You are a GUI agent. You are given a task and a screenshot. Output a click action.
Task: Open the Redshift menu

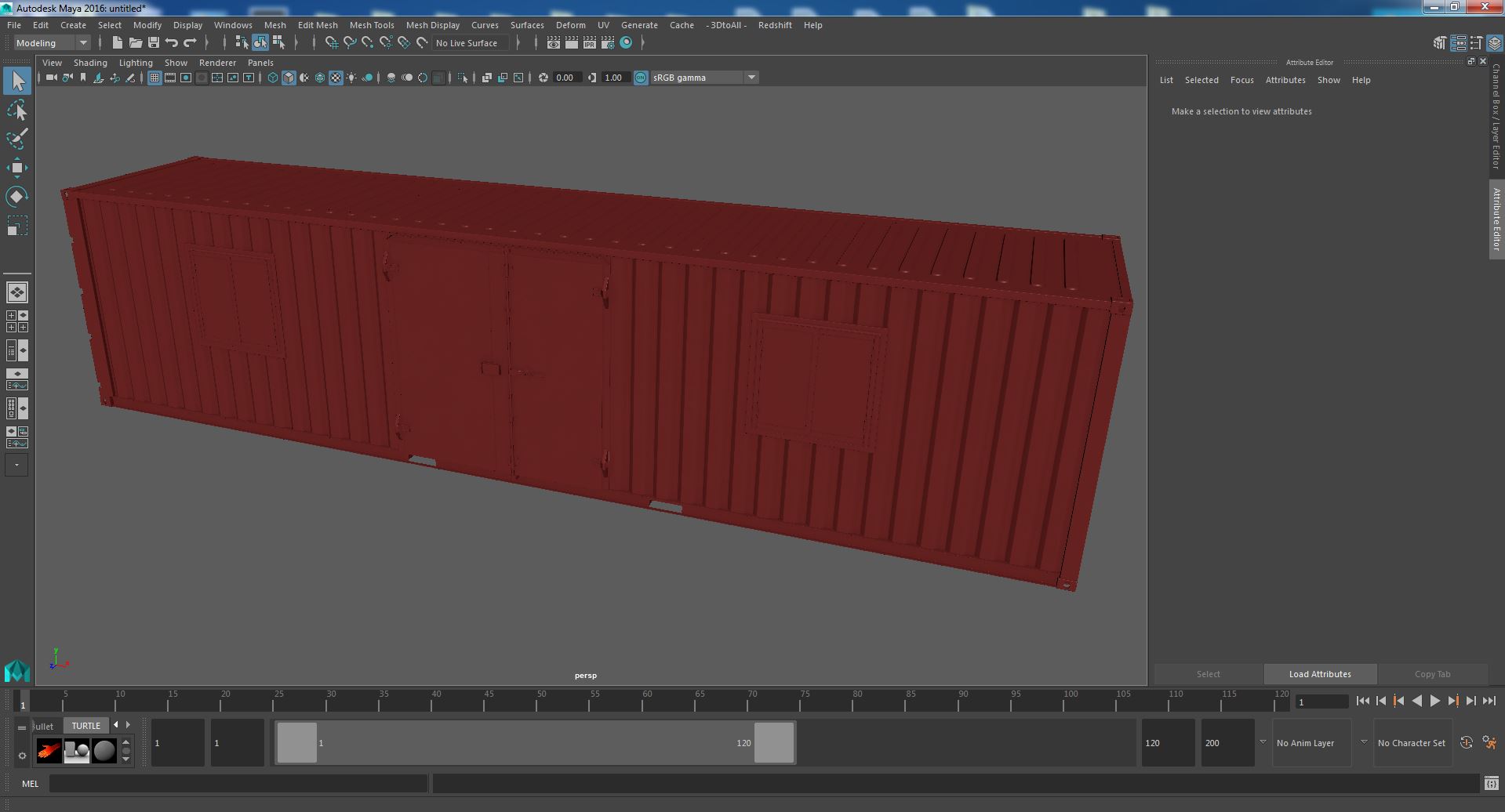(775, 25)
